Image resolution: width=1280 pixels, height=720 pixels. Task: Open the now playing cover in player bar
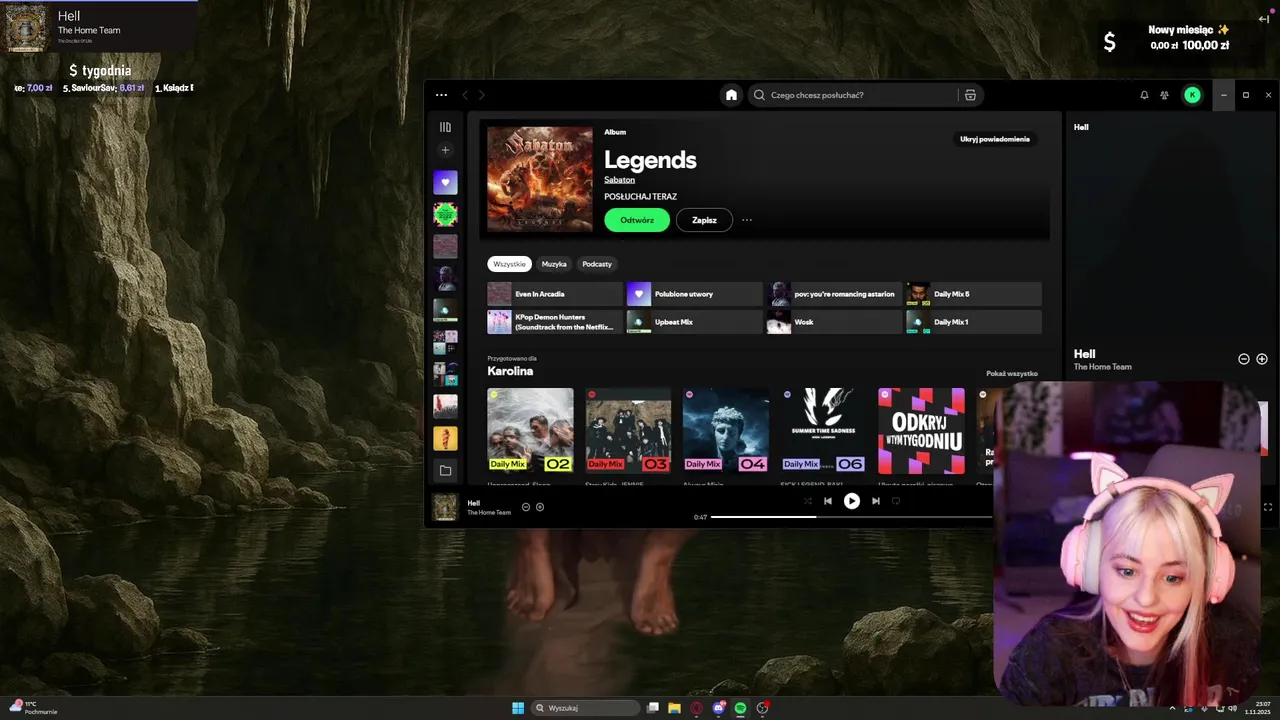445,507
